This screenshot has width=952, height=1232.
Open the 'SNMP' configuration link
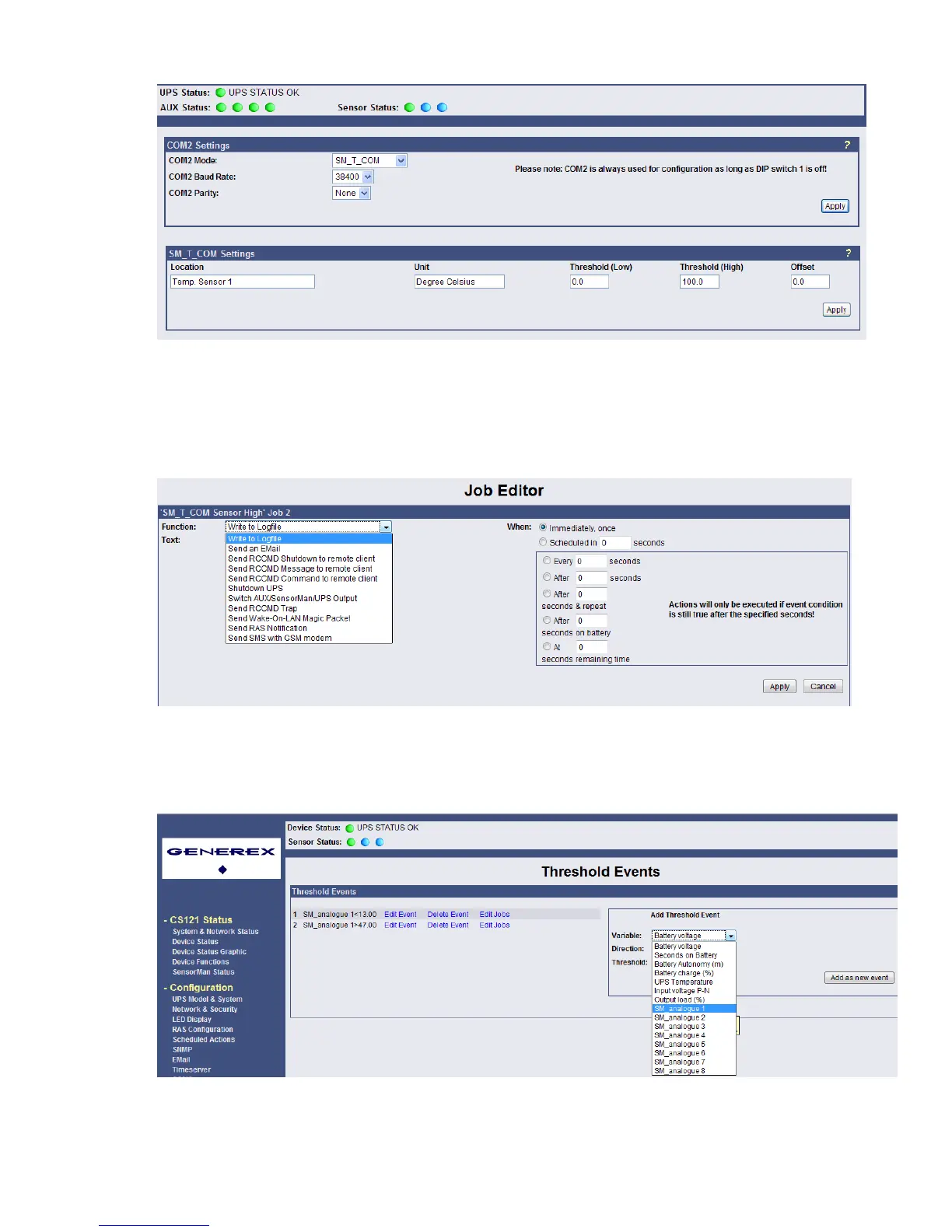point(182,1050)
